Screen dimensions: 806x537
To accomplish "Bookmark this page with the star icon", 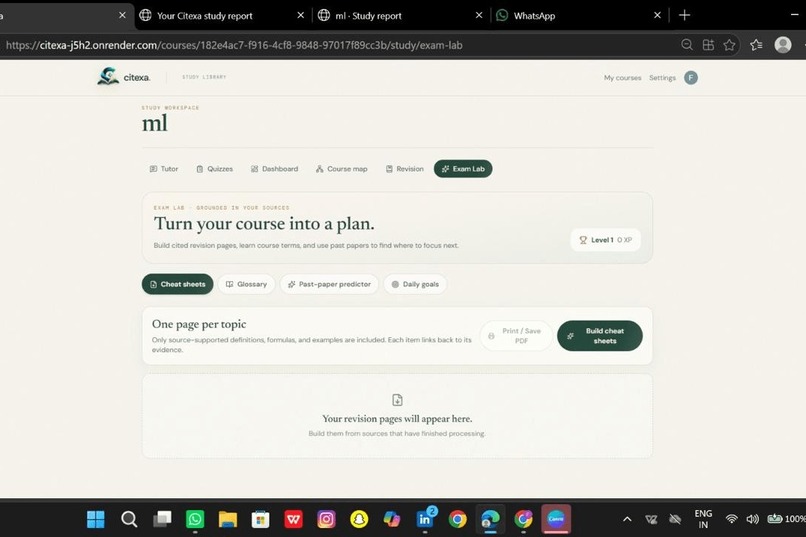I will coord(729,45).
